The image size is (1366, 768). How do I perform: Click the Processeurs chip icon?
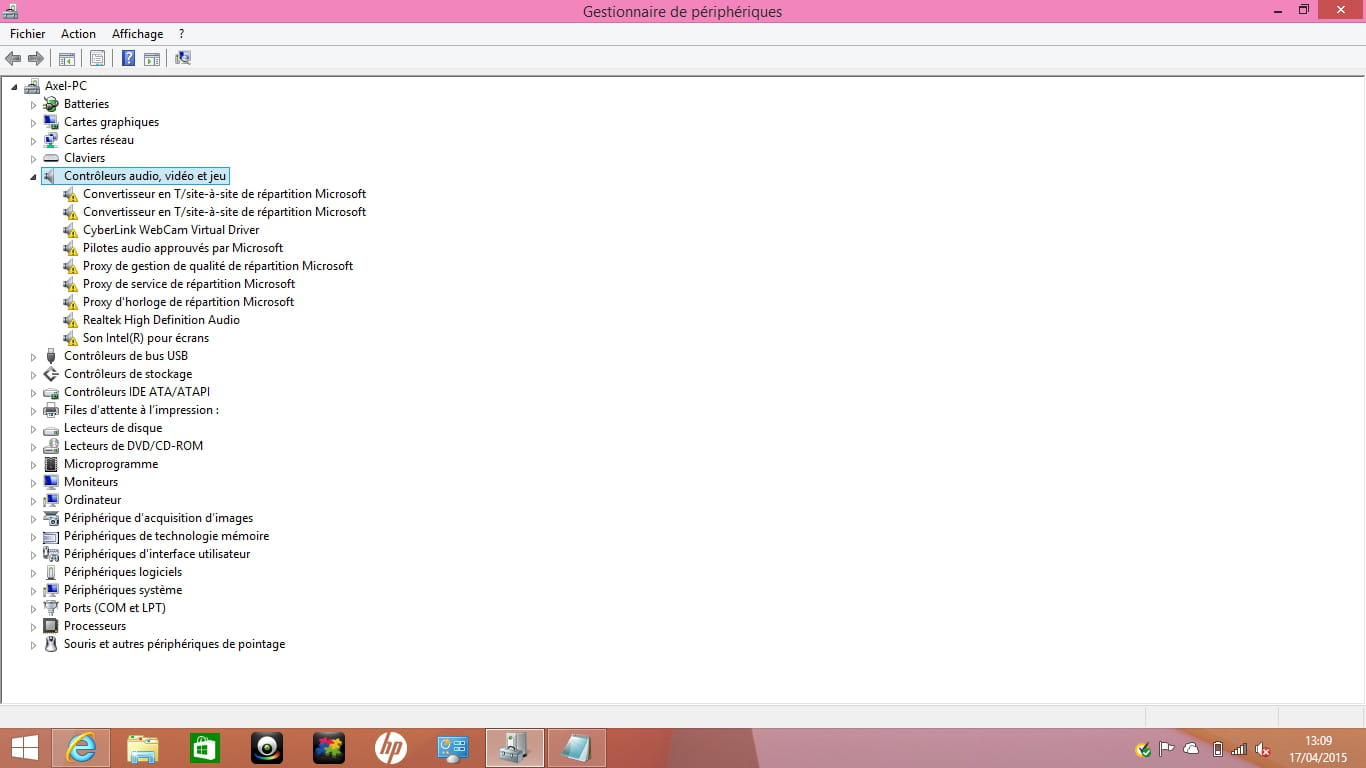[x=51, y=626]
